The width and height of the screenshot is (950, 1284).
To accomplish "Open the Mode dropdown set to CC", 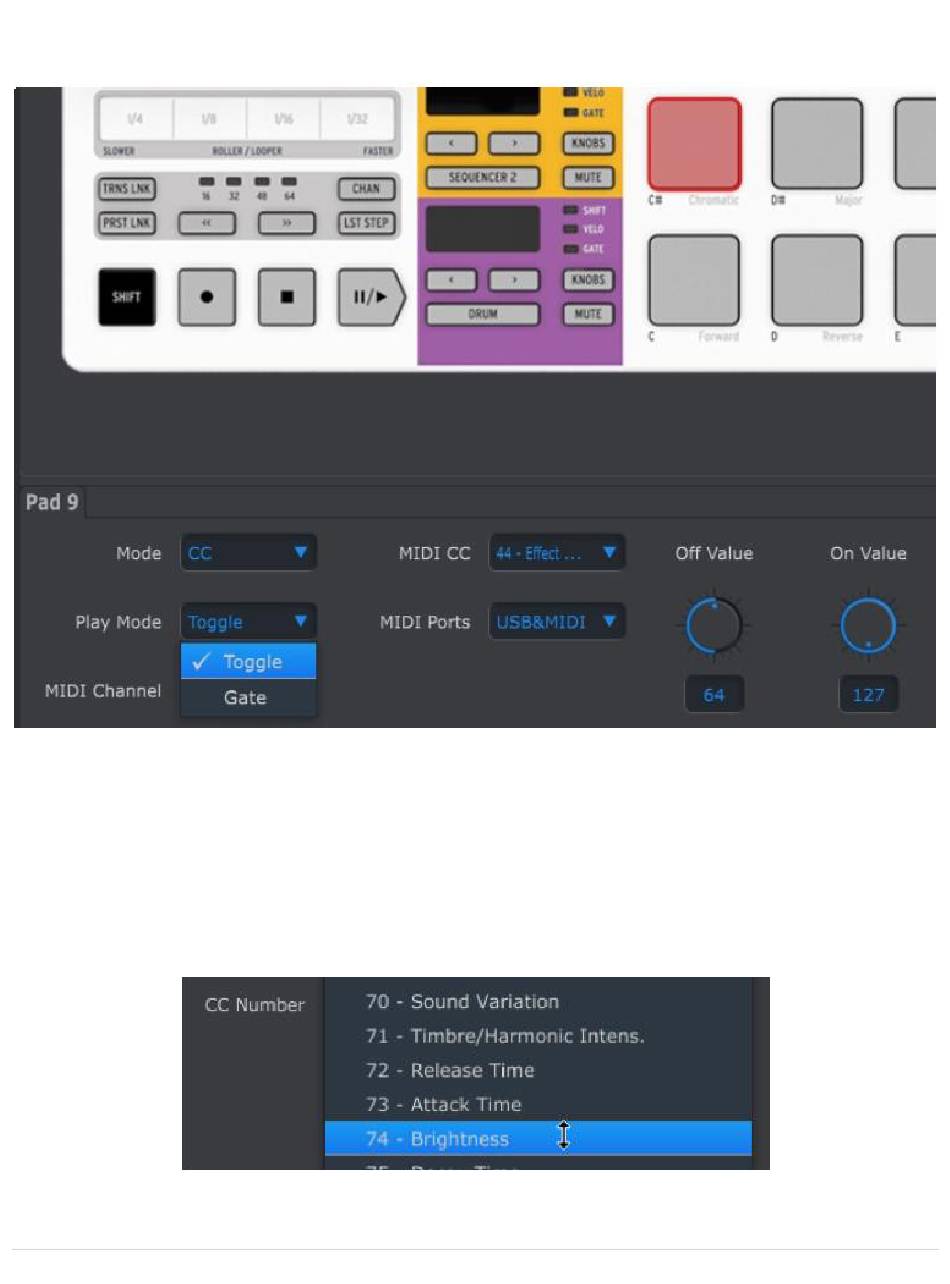I will [249, 553].
